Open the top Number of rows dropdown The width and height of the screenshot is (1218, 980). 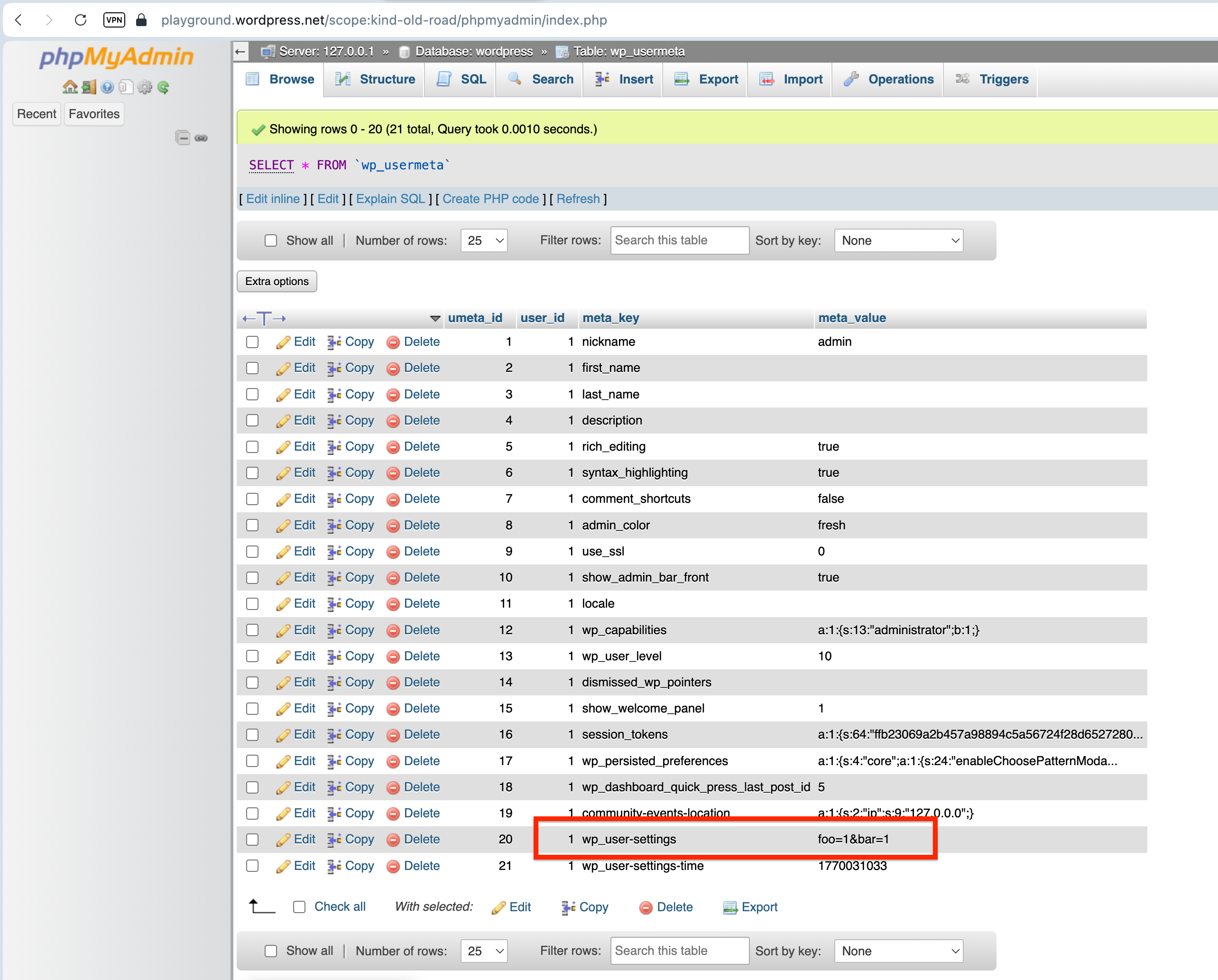tap(484, 240)
